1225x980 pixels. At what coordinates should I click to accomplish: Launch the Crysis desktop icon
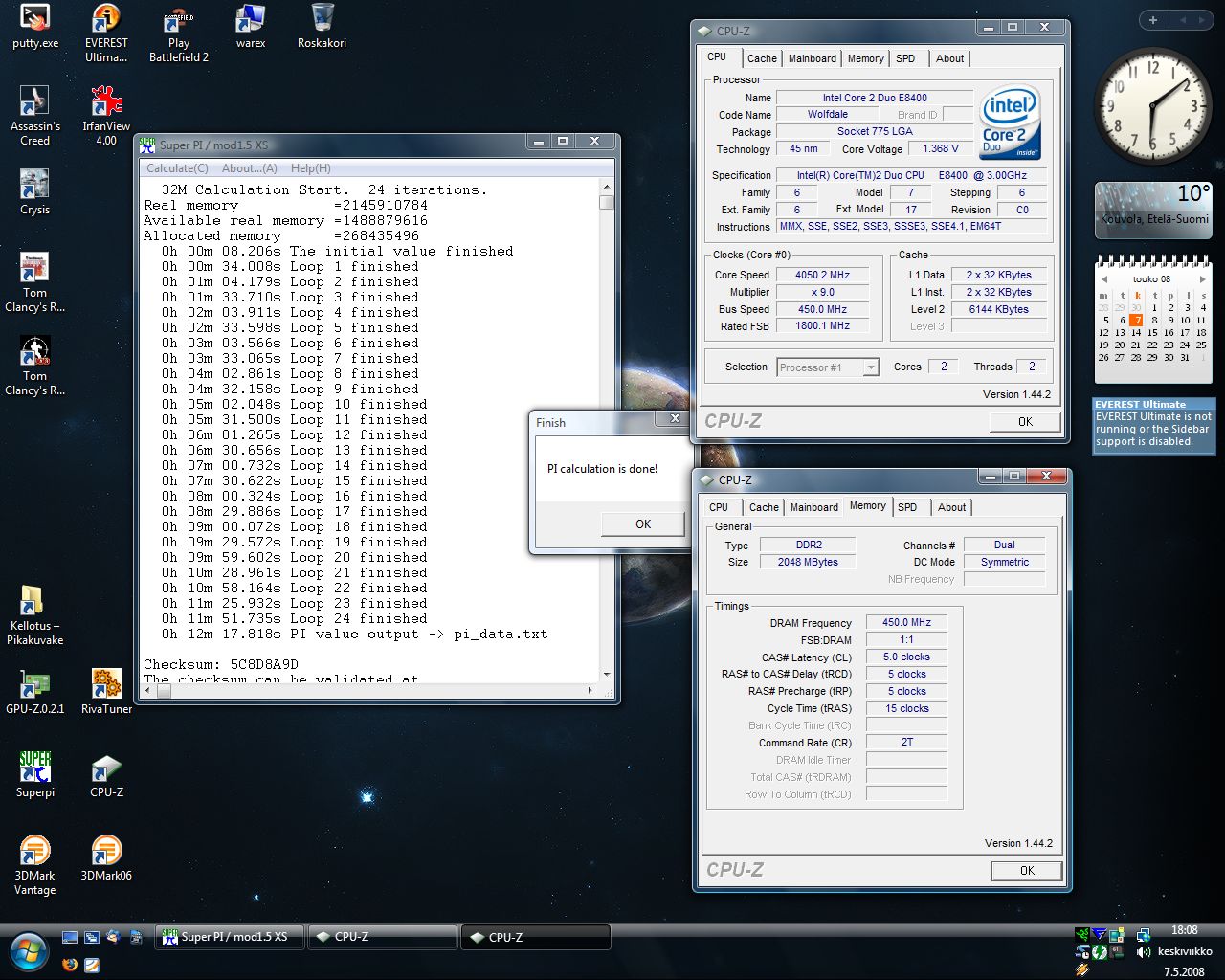click(35, 192)
